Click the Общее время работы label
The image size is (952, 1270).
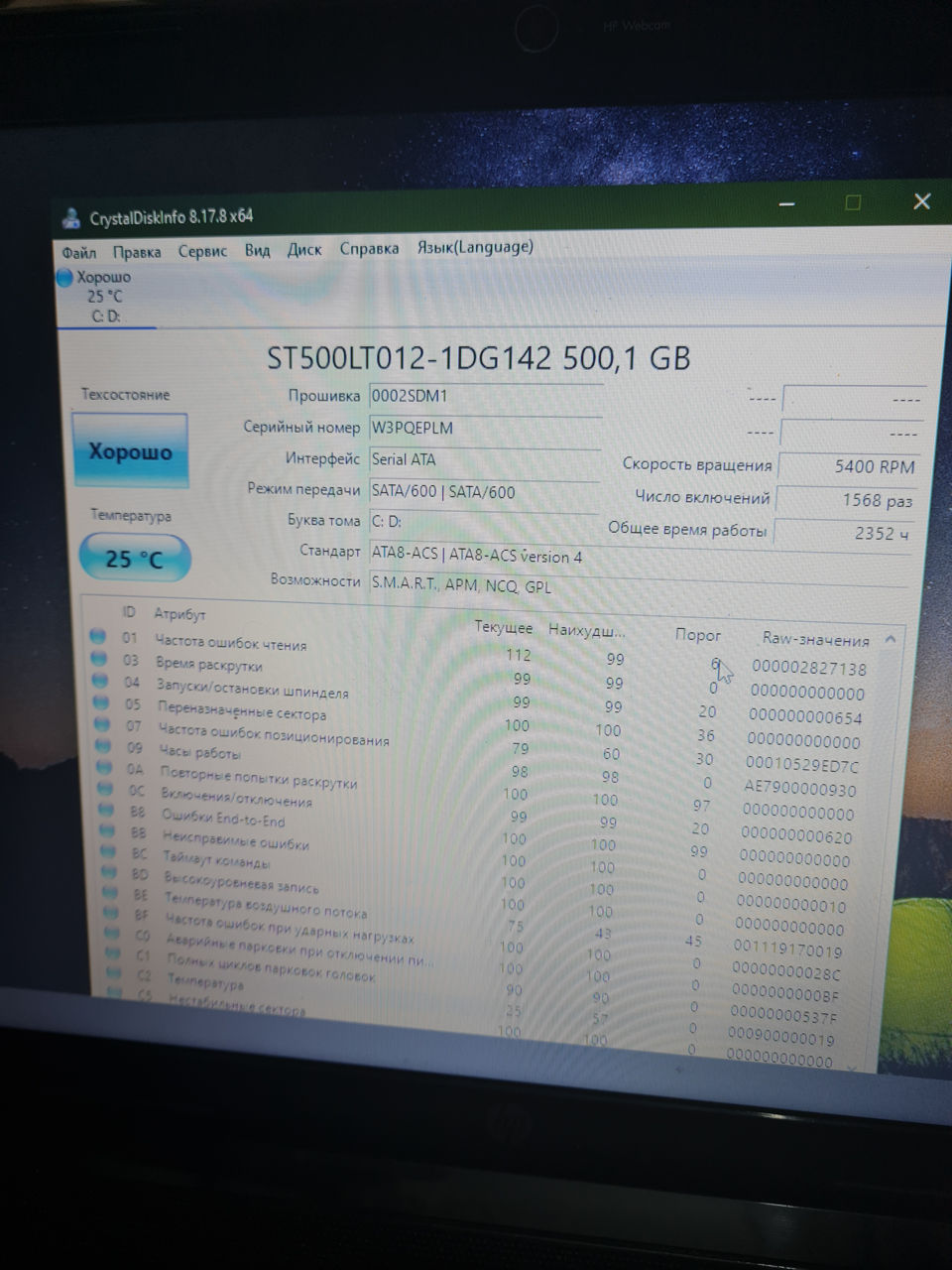point(687,529)
